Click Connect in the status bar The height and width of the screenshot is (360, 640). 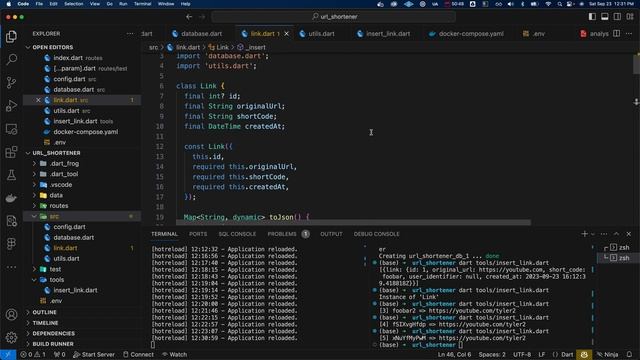tap(138, 354)
